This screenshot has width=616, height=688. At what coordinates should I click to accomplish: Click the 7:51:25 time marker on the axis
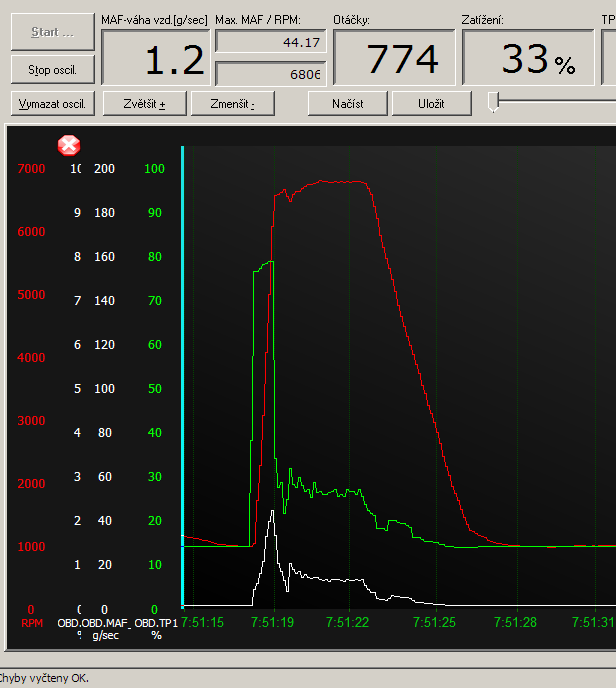tap(435, 622)
